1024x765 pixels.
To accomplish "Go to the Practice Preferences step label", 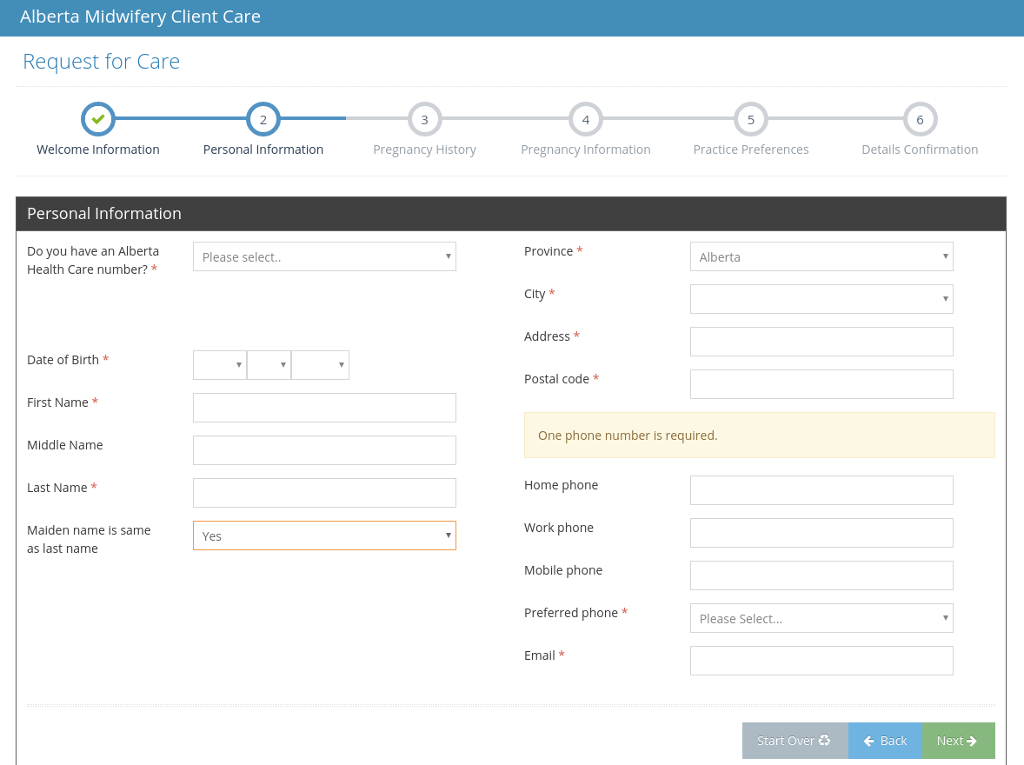I will (751, 150).
